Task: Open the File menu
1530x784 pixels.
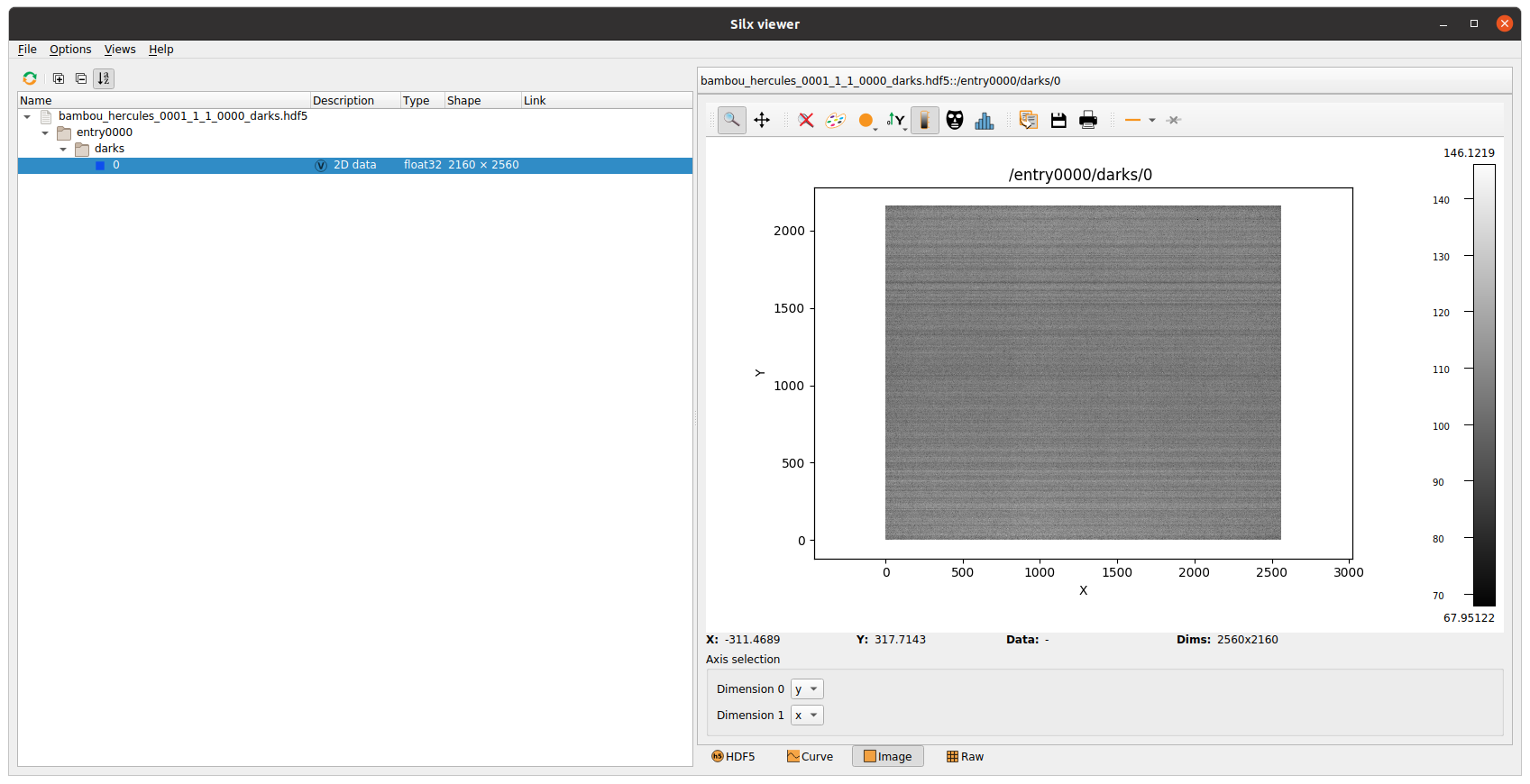Action: 27,50
